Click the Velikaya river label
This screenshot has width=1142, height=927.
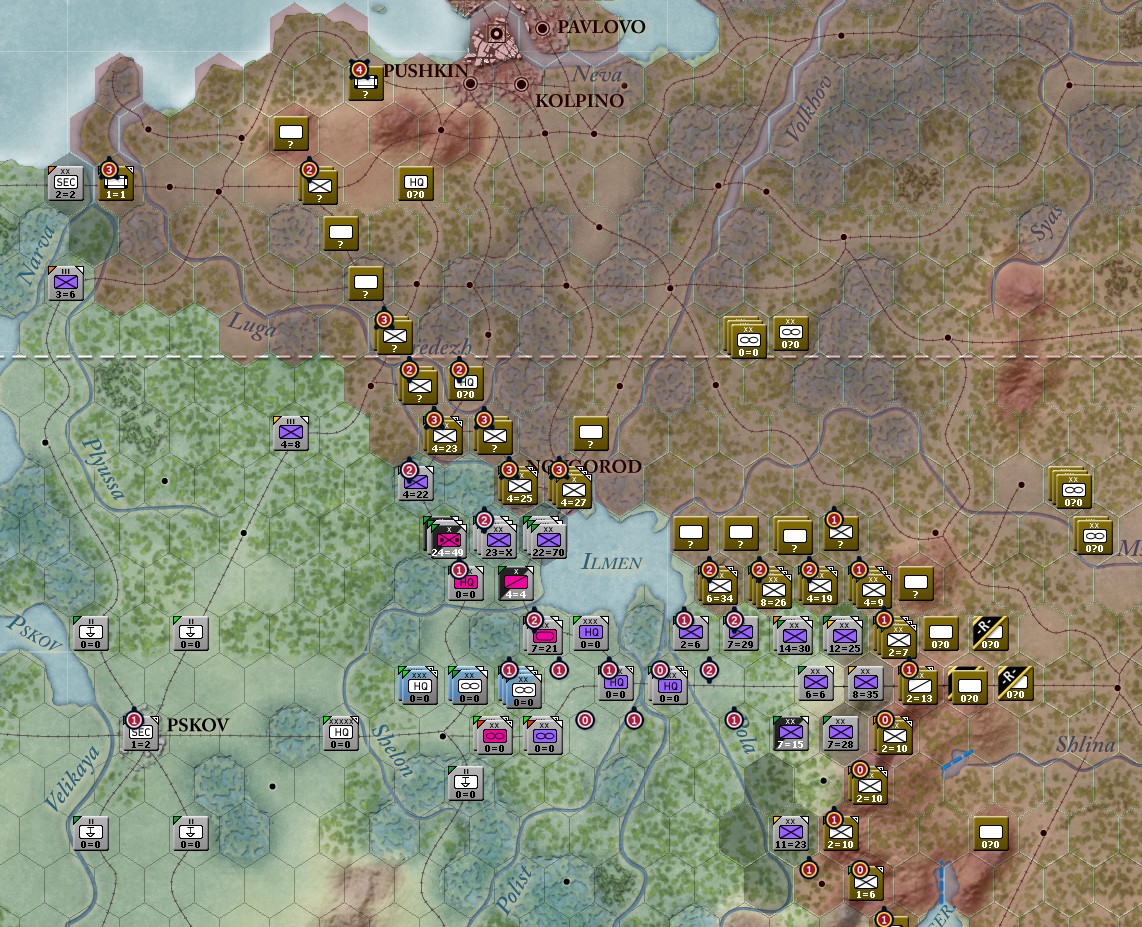point(71,778)
